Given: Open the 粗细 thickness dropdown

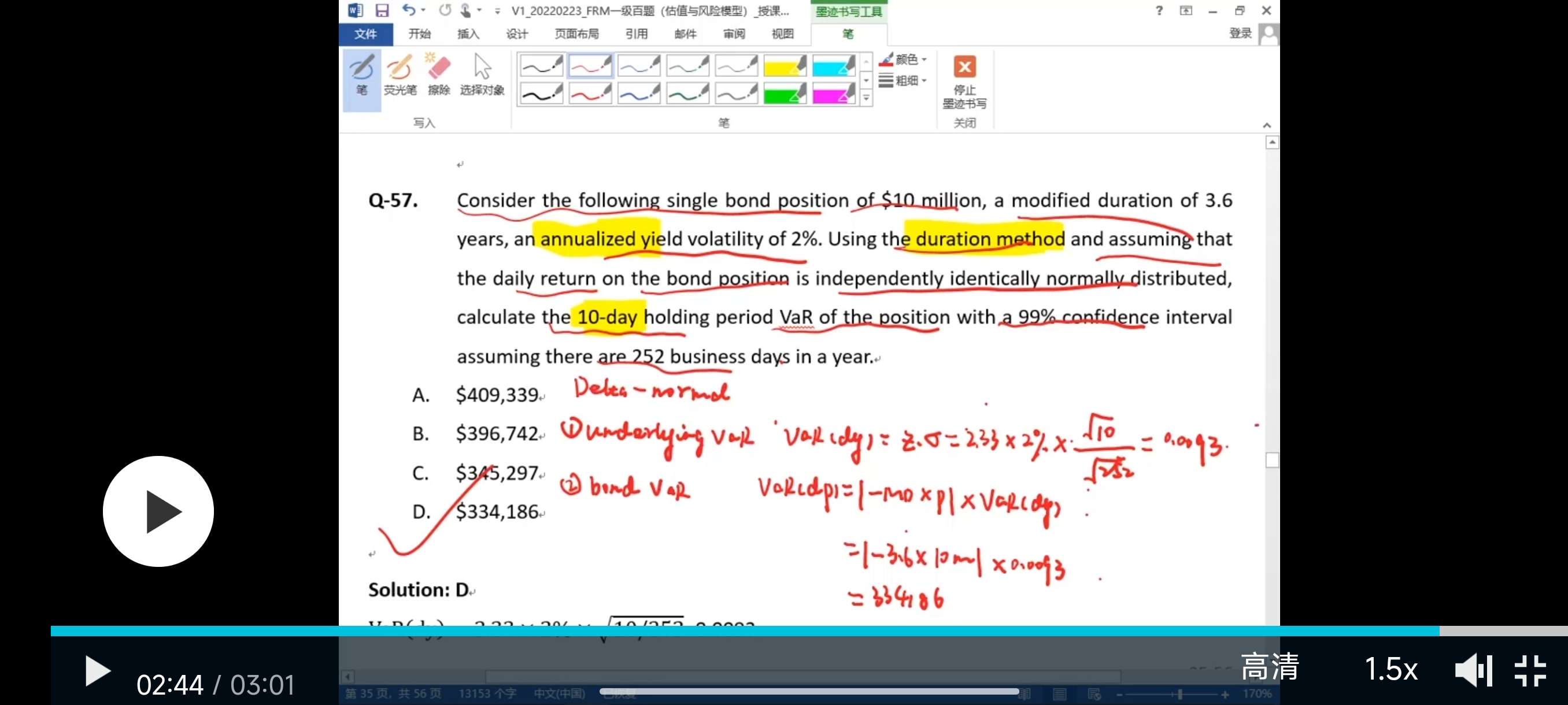Looking at the screenshot, I should pos(903,80).
